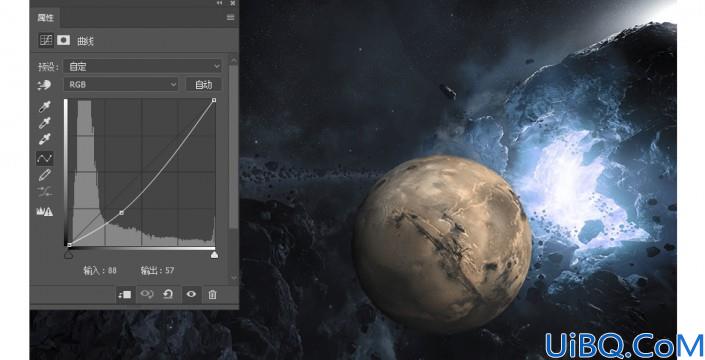This screenshot has width=705, height=360.
Task: Toggle adjustment layer visibility eye
Action: pyautogui.click(x=191, y=294)
